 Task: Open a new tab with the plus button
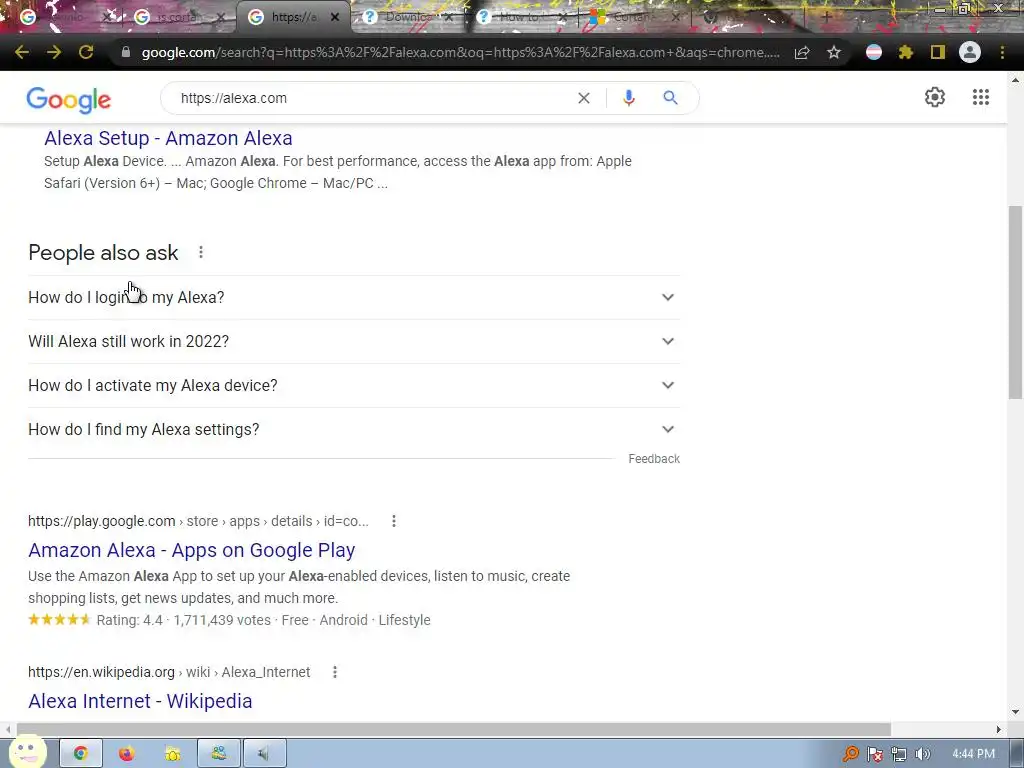[825, 17]
